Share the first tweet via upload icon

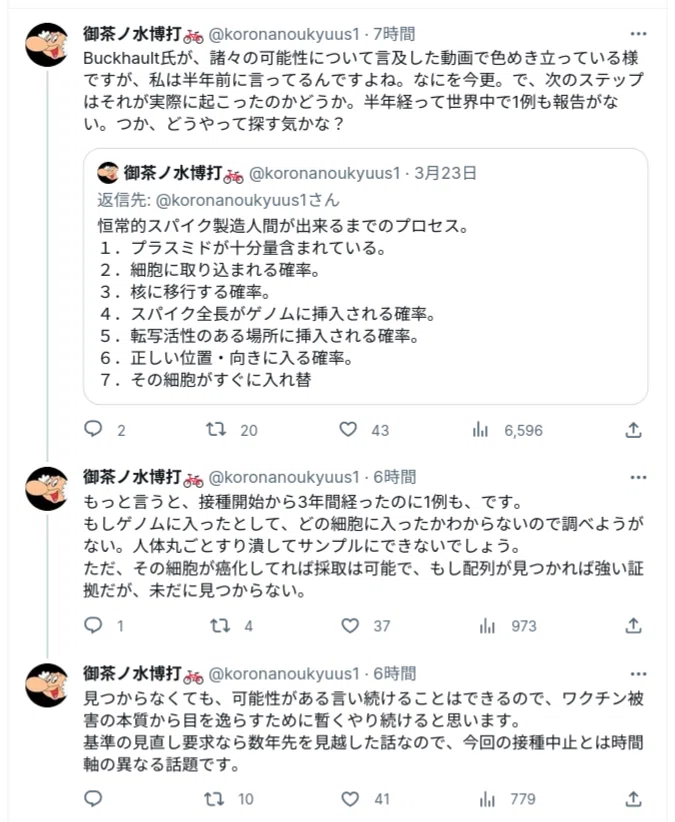pos(634,430)
